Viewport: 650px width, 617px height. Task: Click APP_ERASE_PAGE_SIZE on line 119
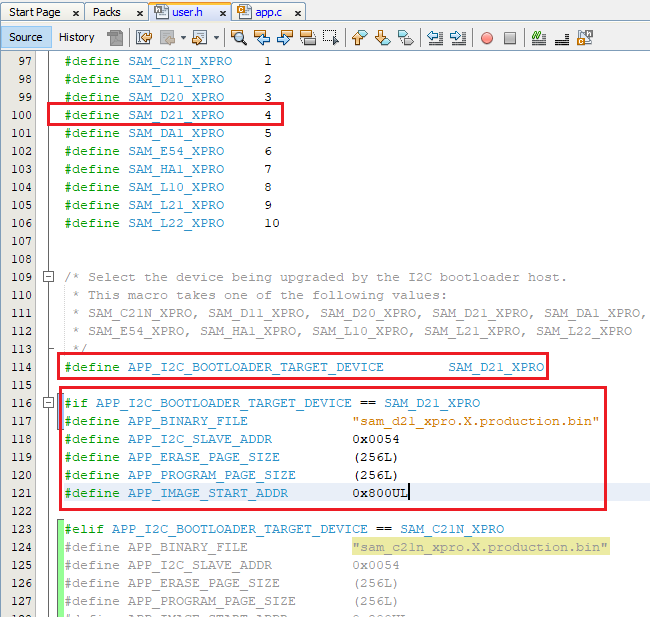click(x=204, y=457)
